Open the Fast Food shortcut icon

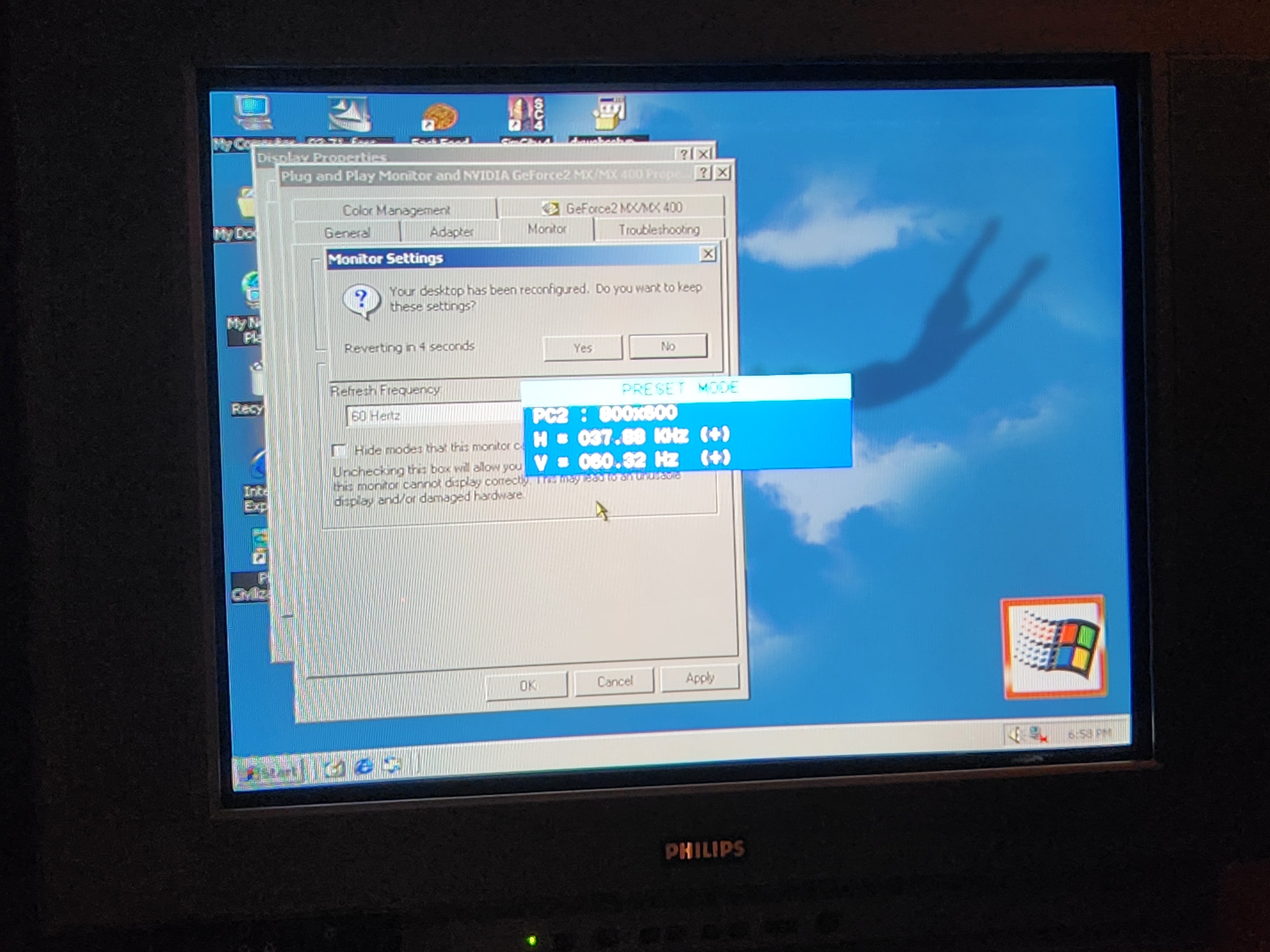pyautogui.click(x=440, y=116)
